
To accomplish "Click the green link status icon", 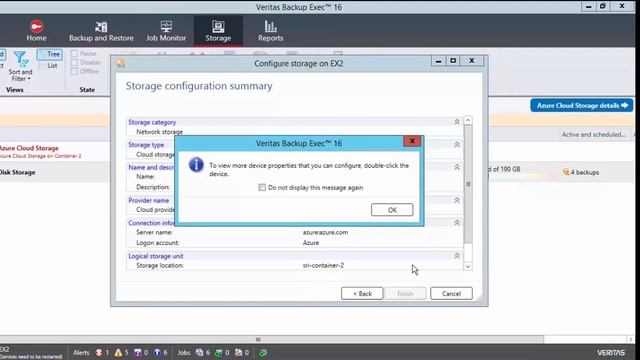I will click(x=263, y=352).
